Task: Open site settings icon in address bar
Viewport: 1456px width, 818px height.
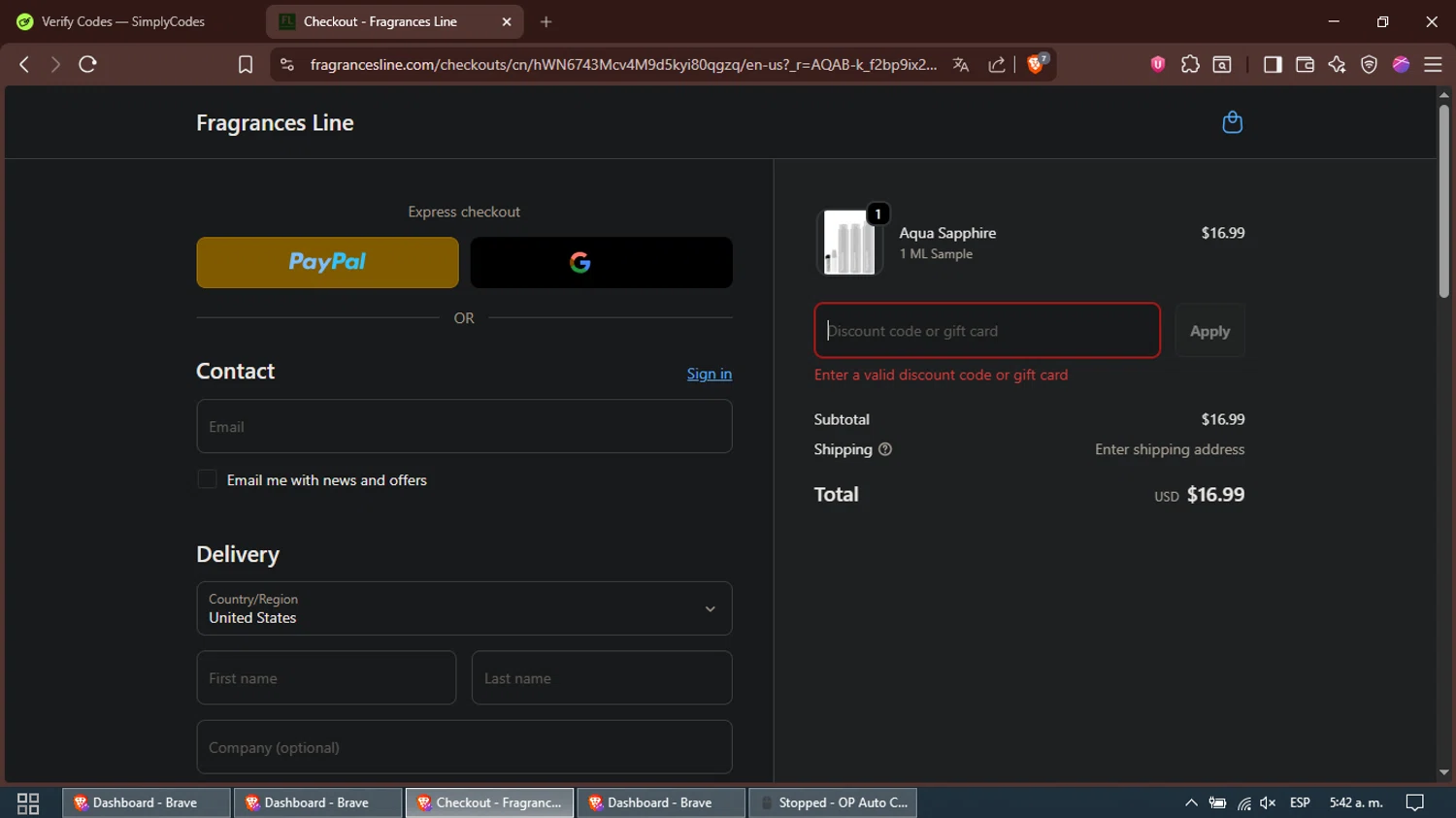Action: pos(286,64)
